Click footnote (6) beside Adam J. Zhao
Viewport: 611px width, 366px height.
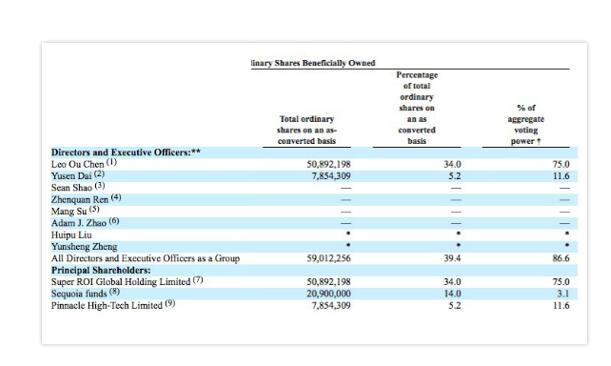pos(114,221)
